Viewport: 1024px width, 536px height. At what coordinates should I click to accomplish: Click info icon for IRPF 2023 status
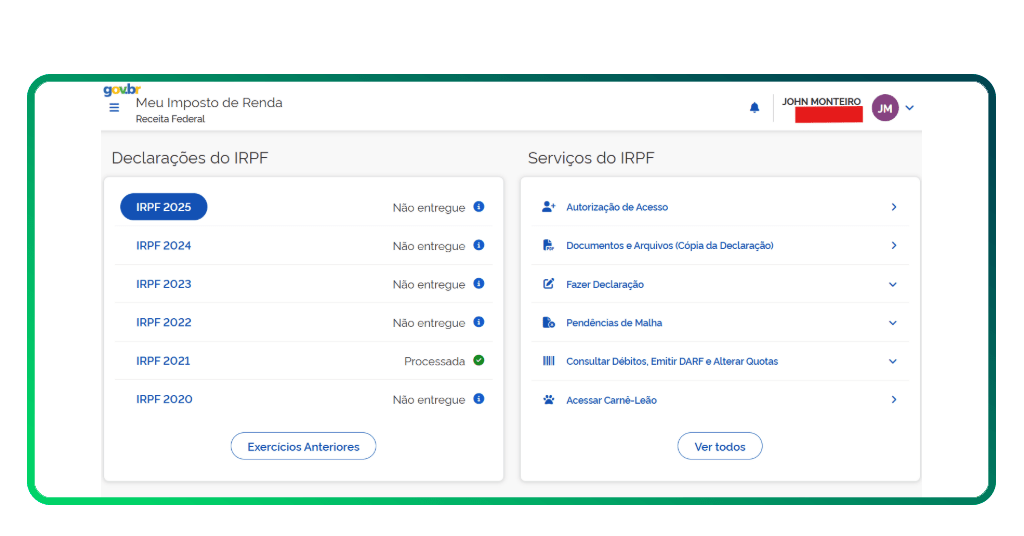[x=479, y=284]
